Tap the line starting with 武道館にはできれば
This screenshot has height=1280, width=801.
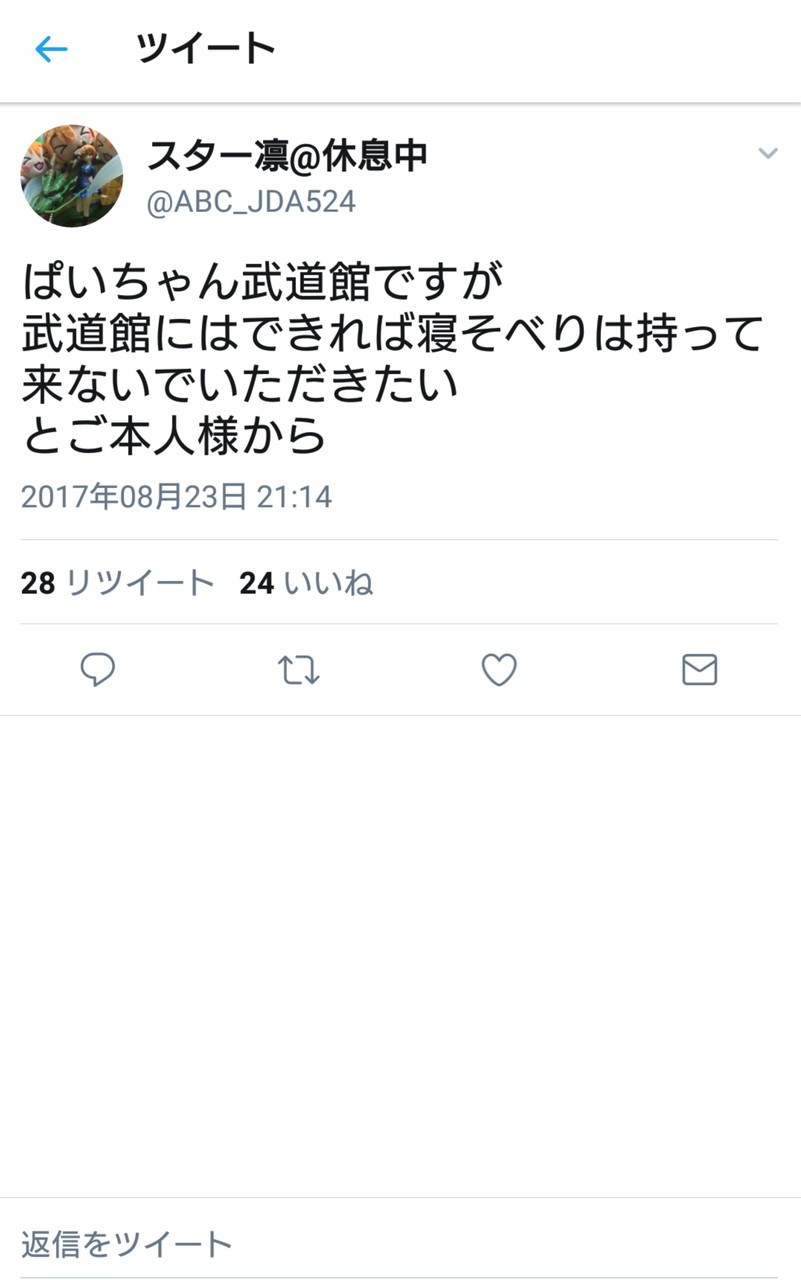393,333
